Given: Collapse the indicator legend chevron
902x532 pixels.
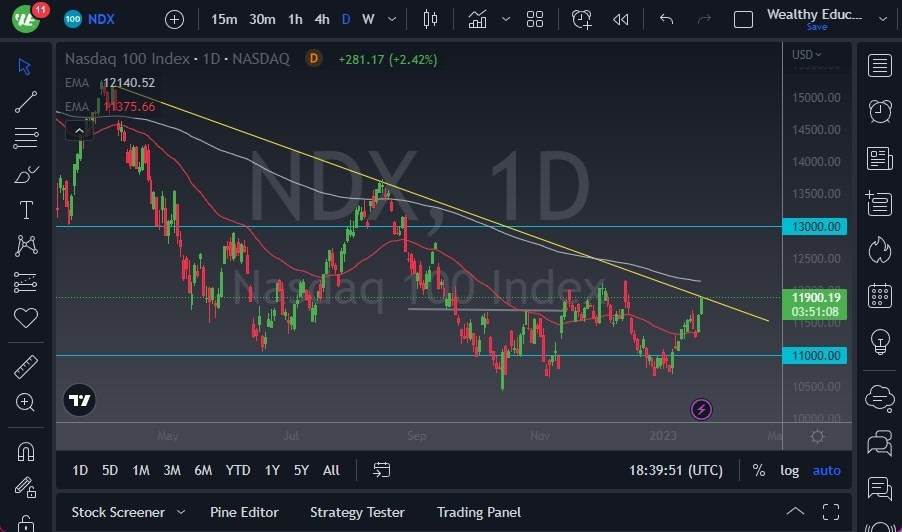Looking at the screenshot, I should (79, 131).
